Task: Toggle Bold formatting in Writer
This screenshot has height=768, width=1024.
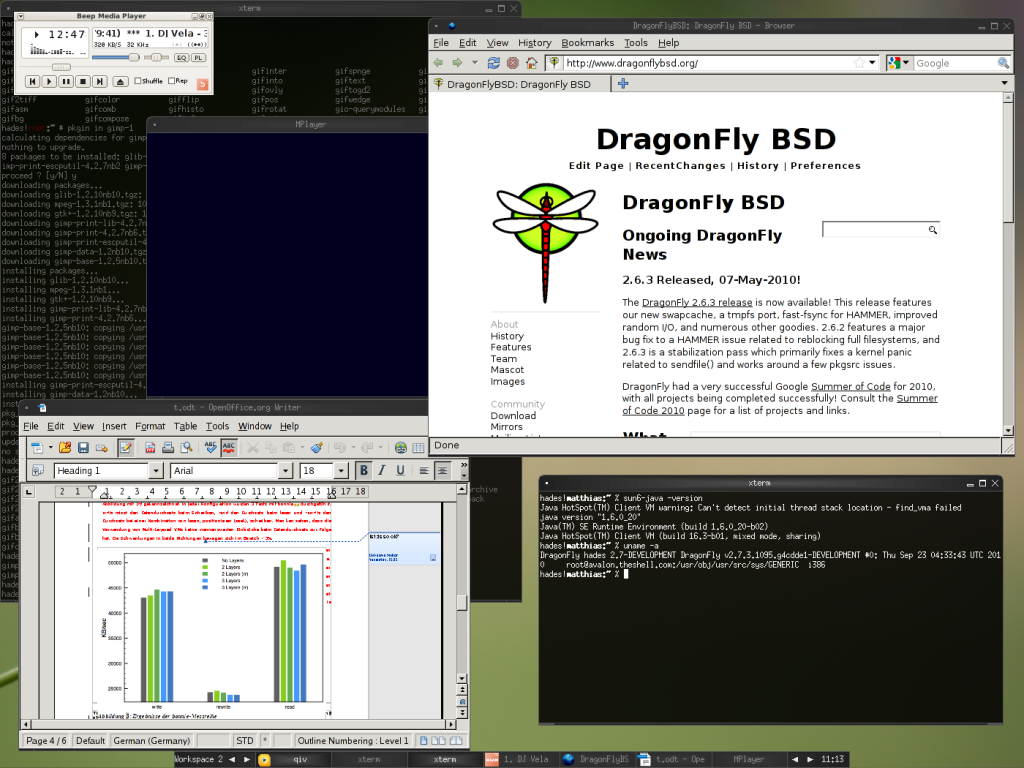Action: click(364, 470)
